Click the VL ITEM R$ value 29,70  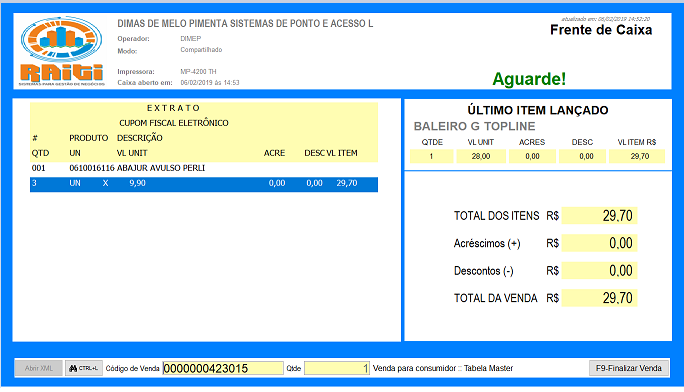pos(637,156)
